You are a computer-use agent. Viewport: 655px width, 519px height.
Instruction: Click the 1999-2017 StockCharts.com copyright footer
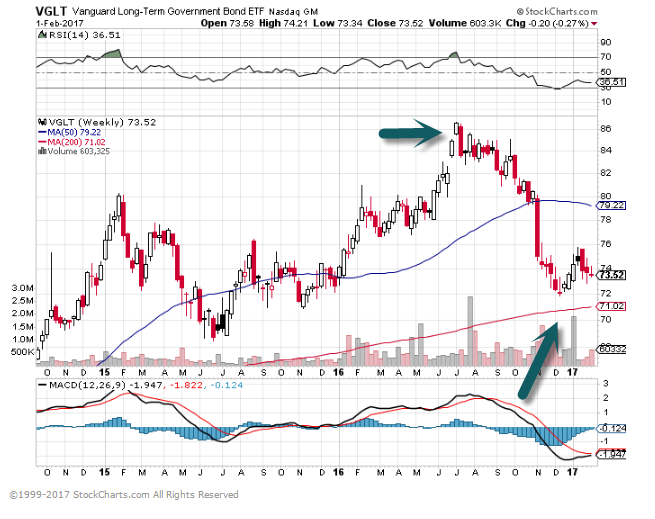(124, 495)
